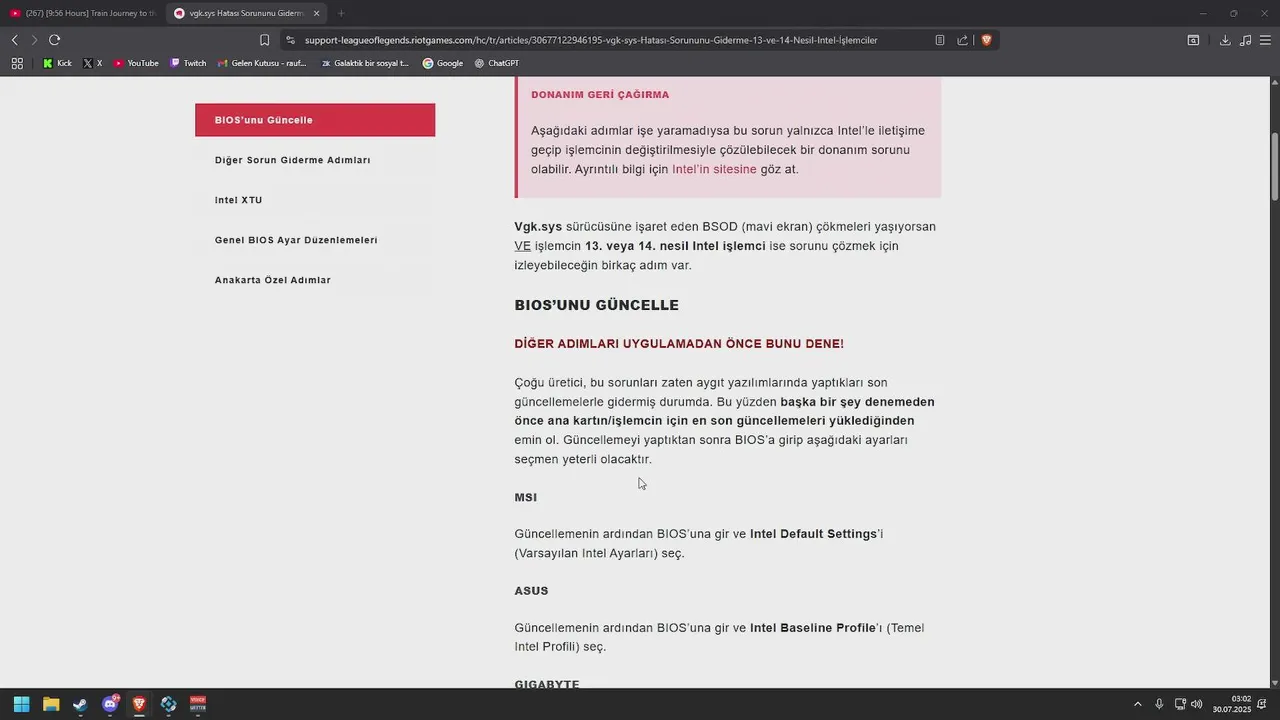Click the page vertical scrollbar thumb
1280x720 pixels.
tap(1274, 166)
